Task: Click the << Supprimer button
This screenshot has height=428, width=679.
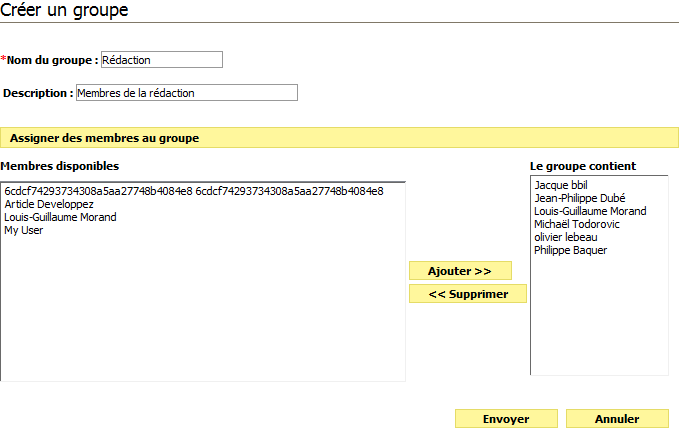Action: 468,294
